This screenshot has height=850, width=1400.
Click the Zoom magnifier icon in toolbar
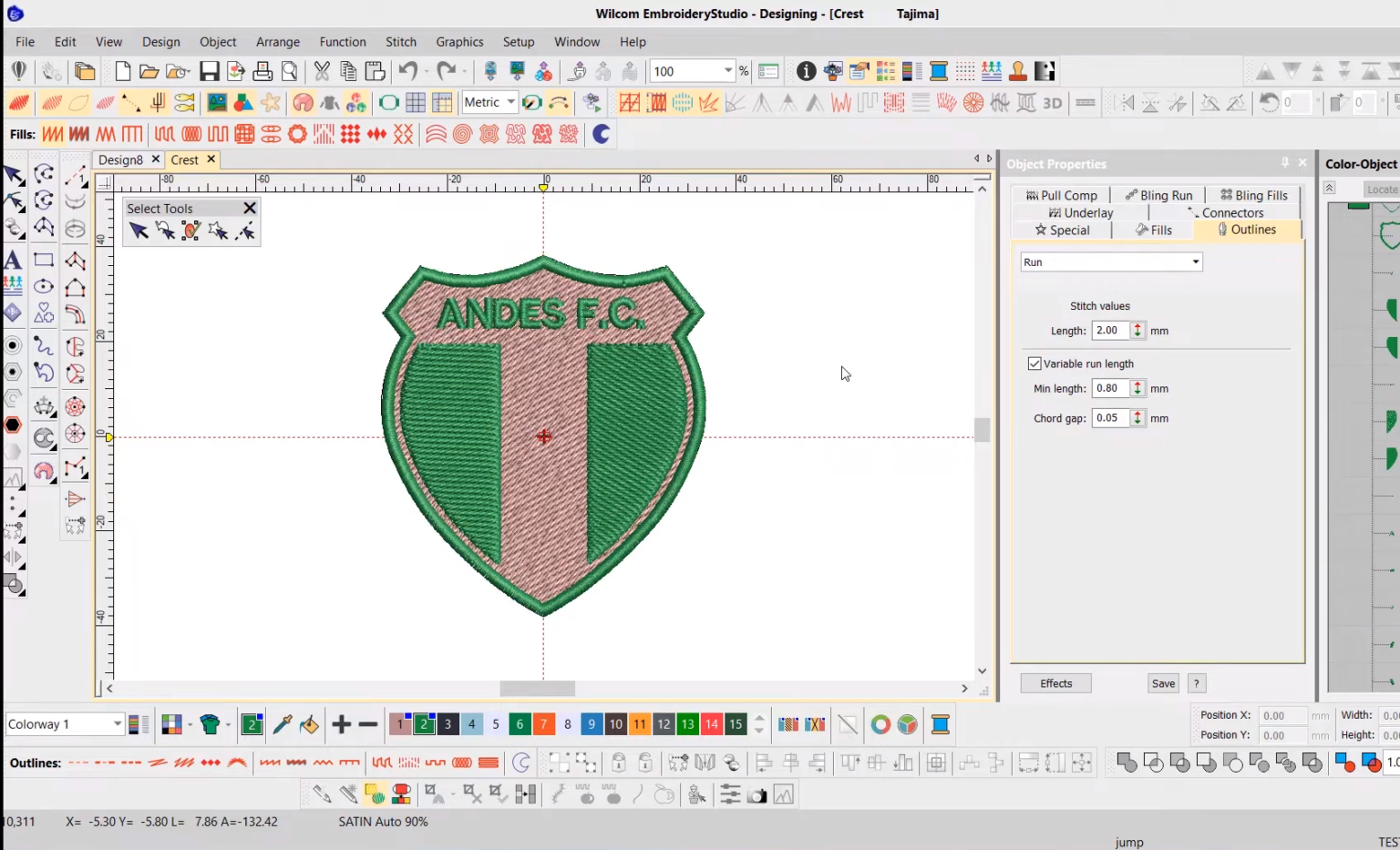pos(290,70)
